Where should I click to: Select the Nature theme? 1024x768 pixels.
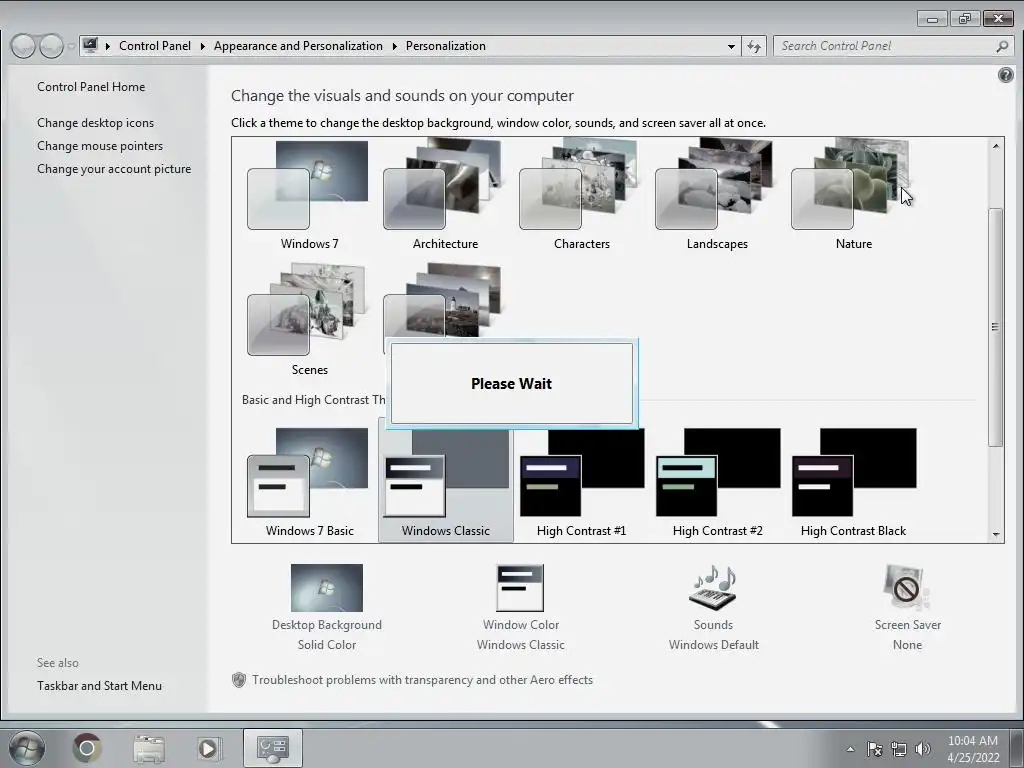[854, 196]
